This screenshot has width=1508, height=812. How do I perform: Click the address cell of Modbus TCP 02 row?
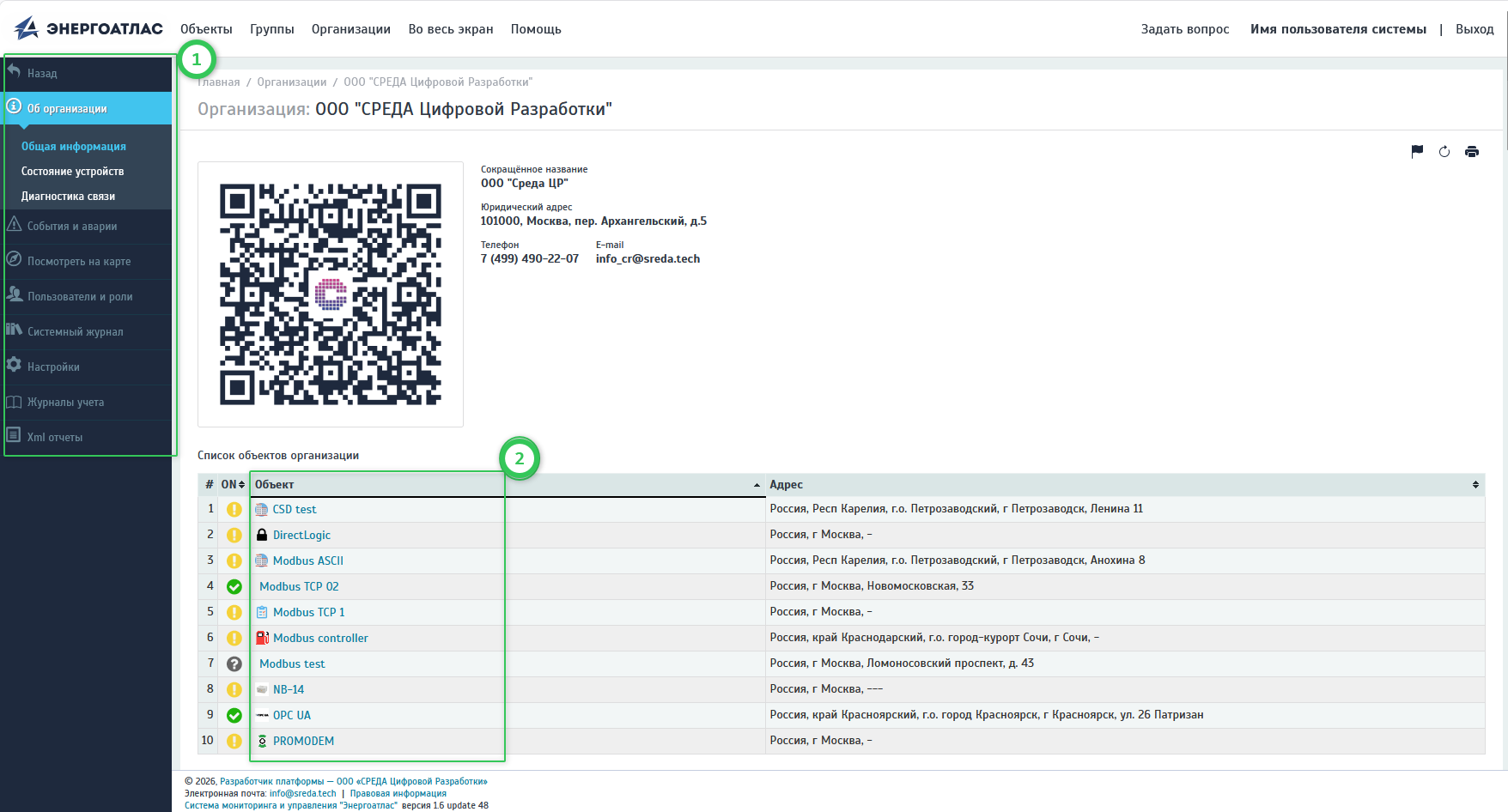tap(1124, 586)
